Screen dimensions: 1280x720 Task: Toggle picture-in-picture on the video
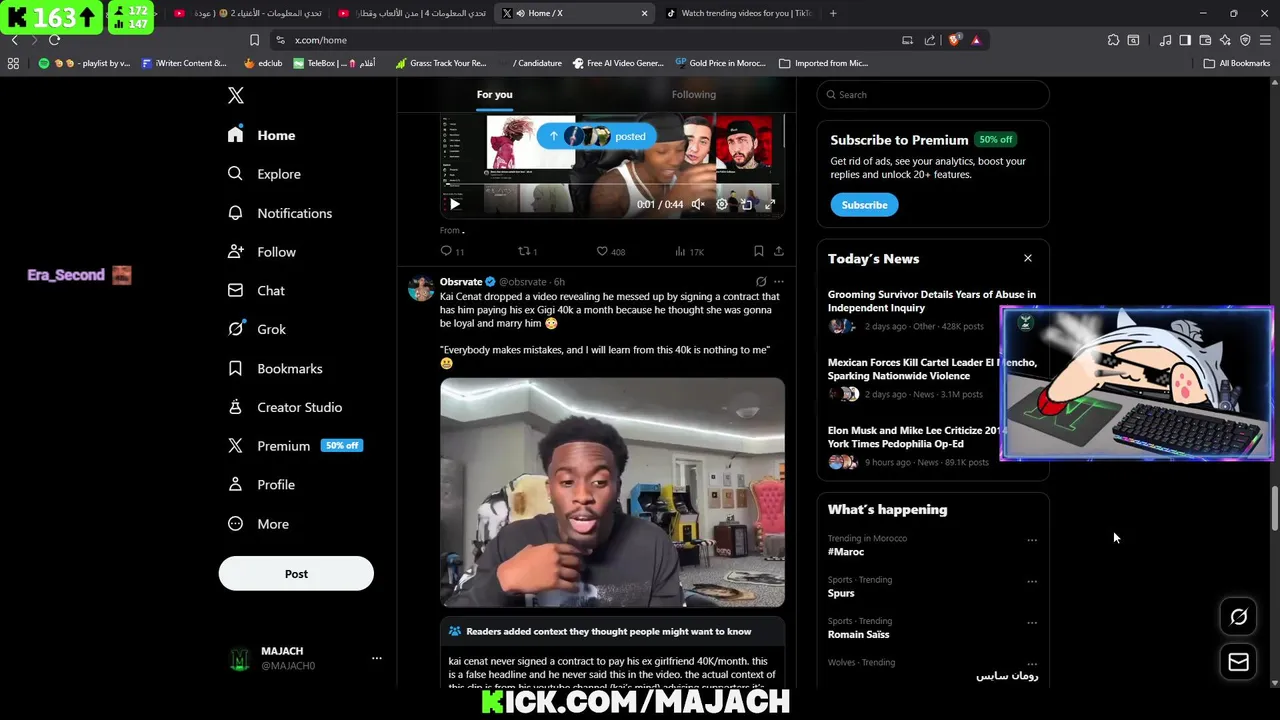point(746,204)
